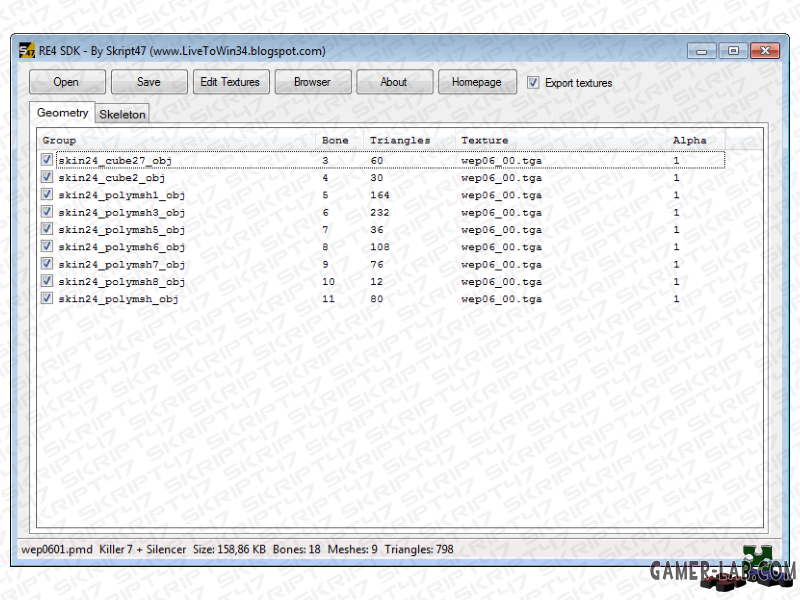Click wep06_00.tga texture in cube27 row

(502, 161)
